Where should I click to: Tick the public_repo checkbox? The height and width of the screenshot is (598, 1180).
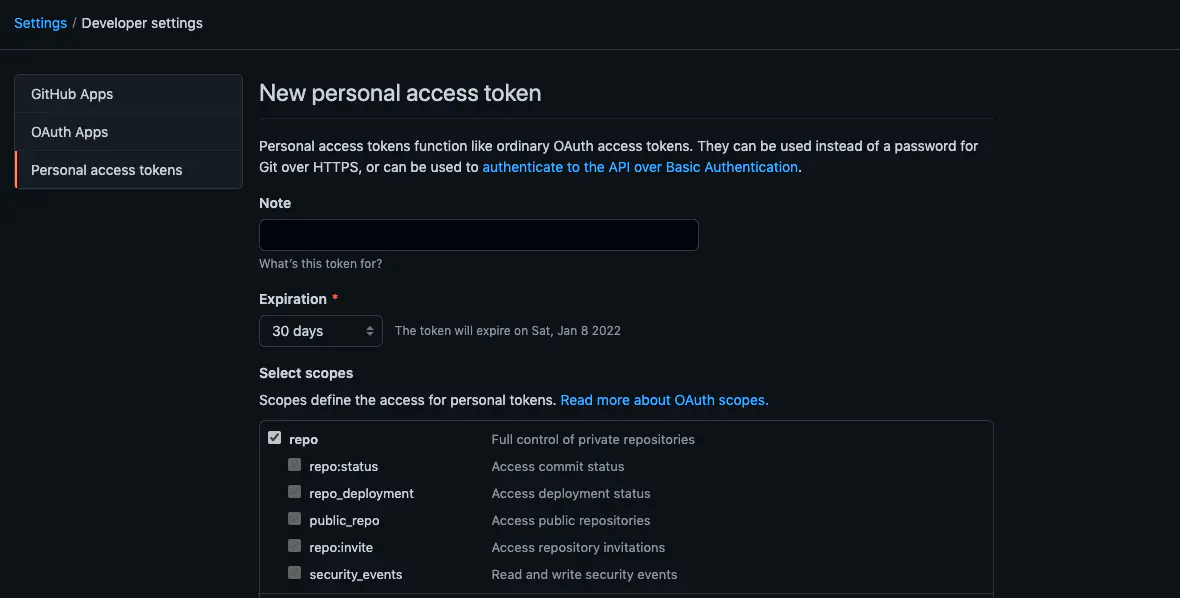point(295,519)
